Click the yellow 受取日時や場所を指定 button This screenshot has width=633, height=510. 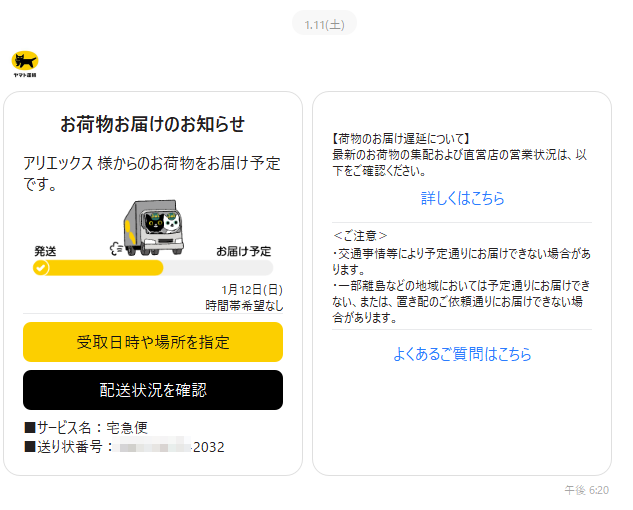[153, 342]
